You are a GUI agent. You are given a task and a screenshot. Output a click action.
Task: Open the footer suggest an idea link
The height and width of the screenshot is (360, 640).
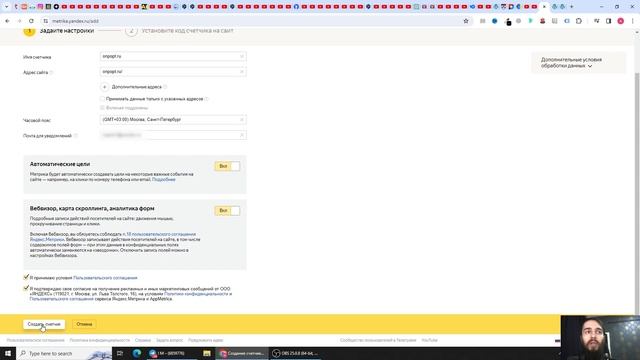(x=206, y=340)
